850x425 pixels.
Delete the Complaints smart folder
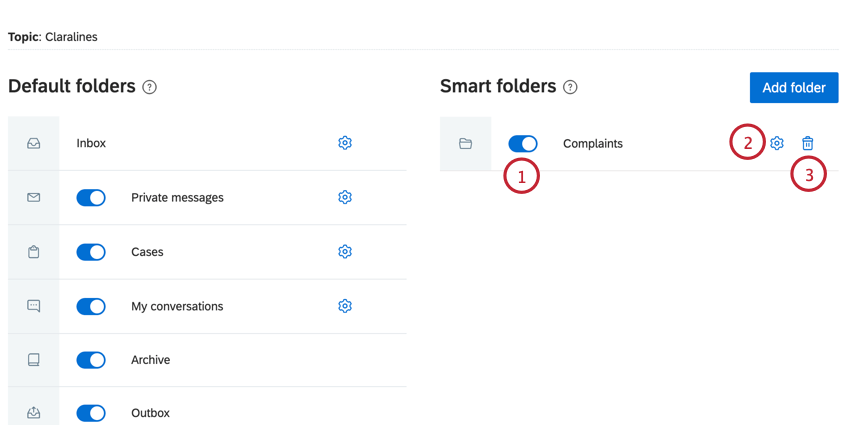click(808, 143)
